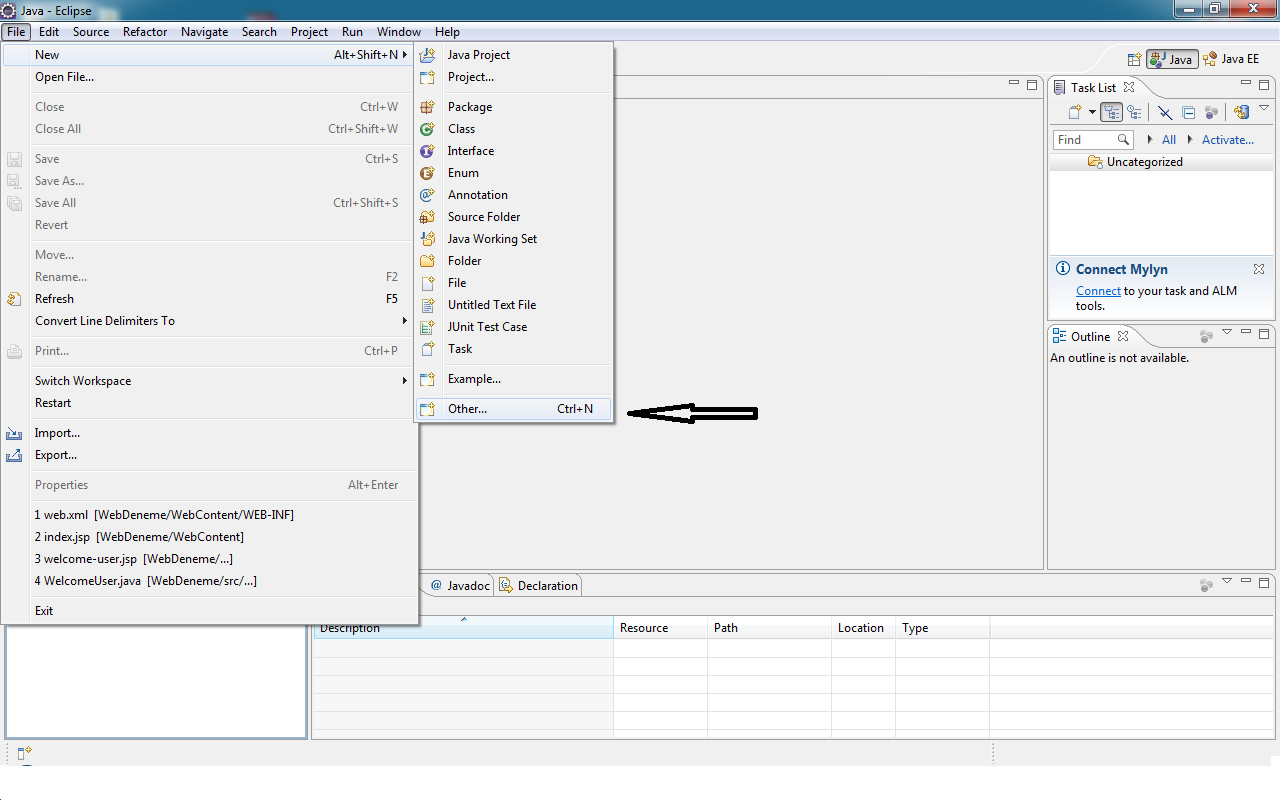This screenshot has width=1280, height=800.
Task: Click Collapse All in Task List toolbar
Action: pos(1188,113)
